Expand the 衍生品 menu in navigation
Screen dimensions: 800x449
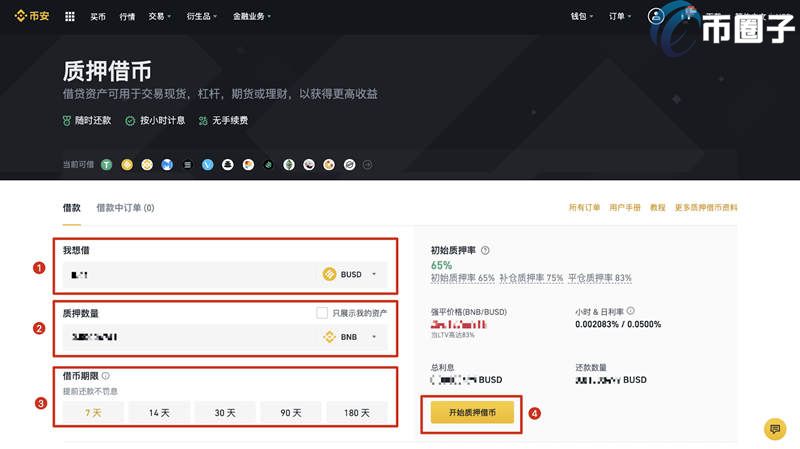[x=203, y=16]
